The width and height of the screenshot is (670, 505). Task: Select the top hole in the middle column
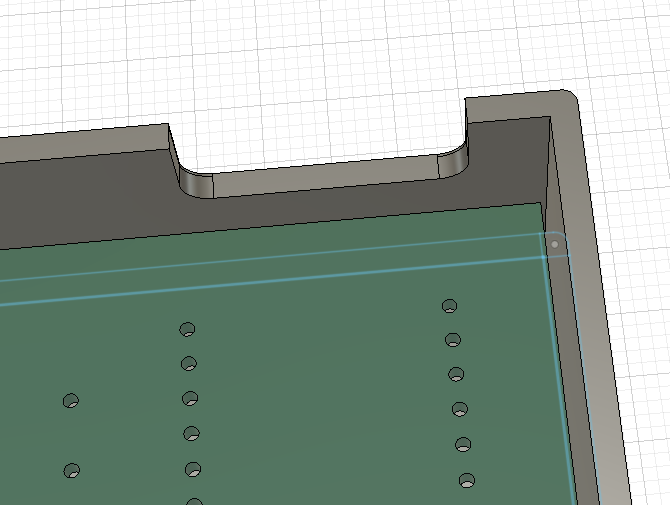click(187, 329)
